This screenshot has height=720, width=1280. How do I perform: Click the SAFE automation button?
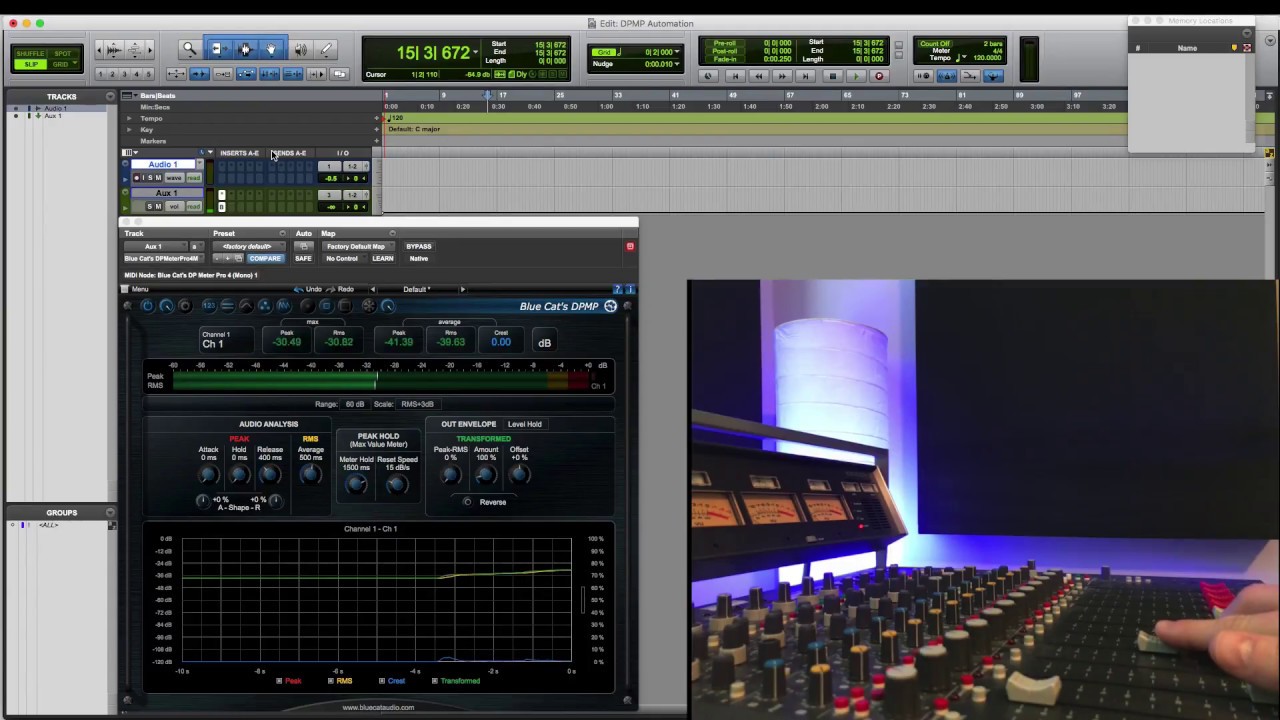tap(303, 258)
